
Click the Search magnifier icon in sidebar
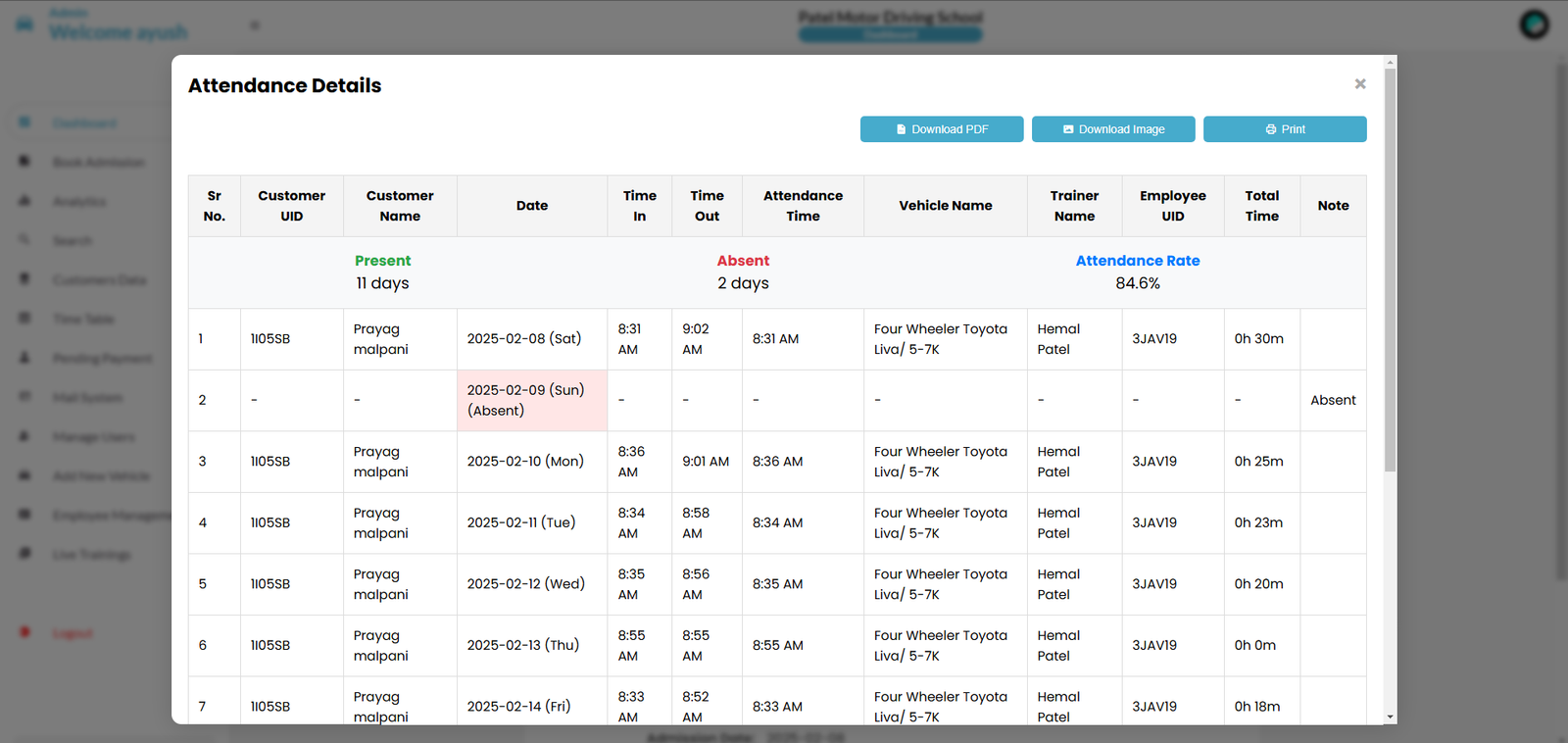point(24,240)
